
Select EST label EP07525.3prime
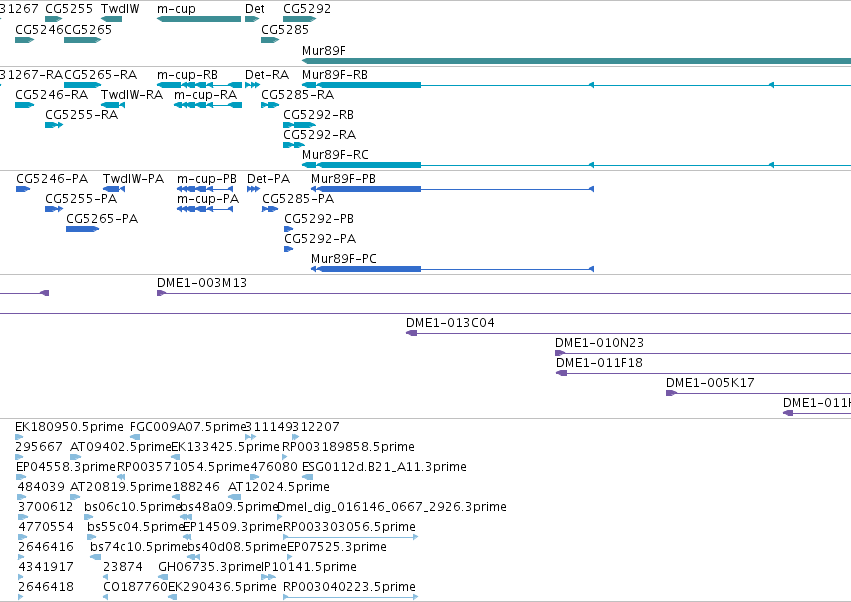point(336,547)
